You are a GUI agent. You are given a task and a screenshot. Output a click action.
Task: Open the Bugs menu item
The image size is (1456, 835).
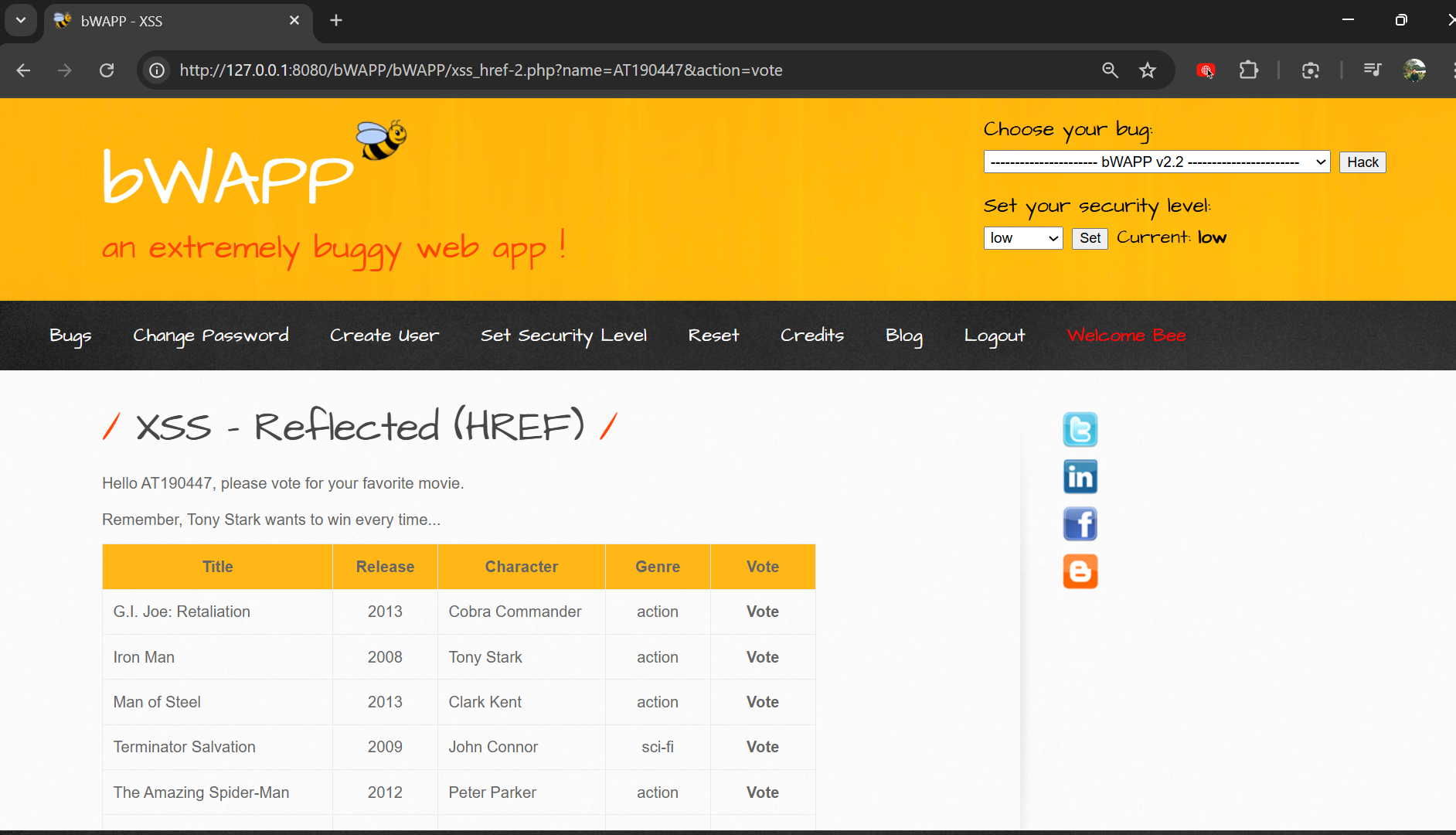tap(70, 336)
